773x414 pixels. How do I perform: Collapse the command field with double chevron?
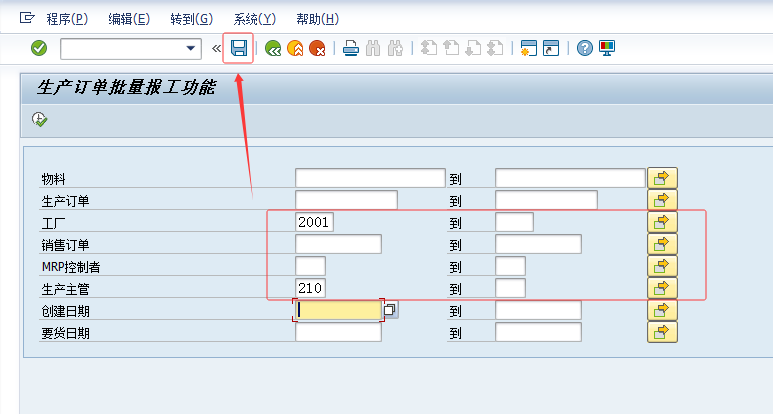pos(217,48)
